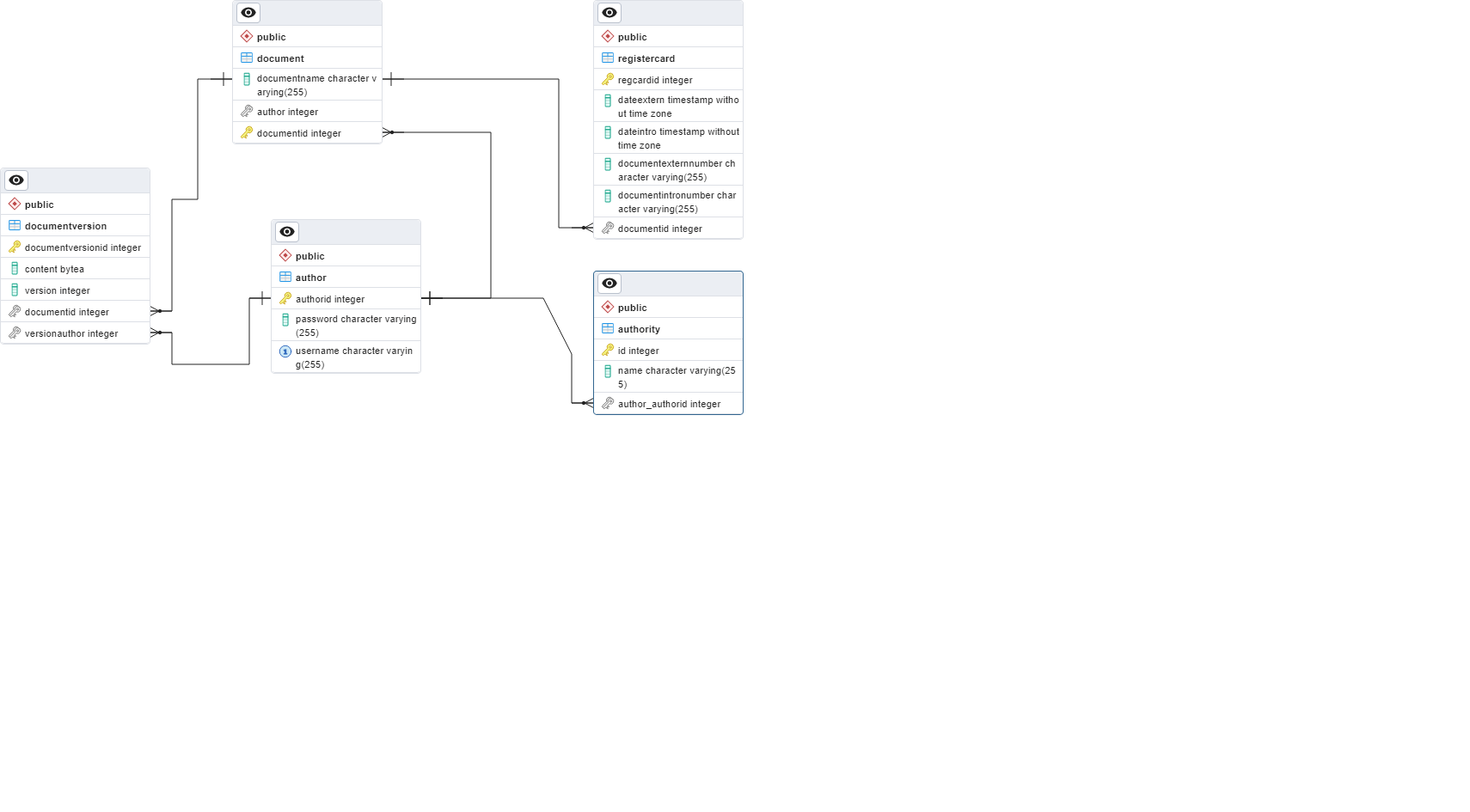Click the table icon beside authority
This screenshot has height=812, width=1470.
[x=608, y=328]
